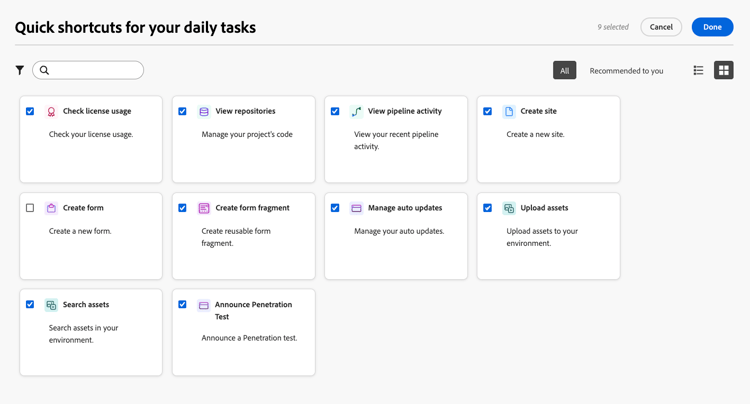Click the View repositories database icon

[x=204, y=112]
